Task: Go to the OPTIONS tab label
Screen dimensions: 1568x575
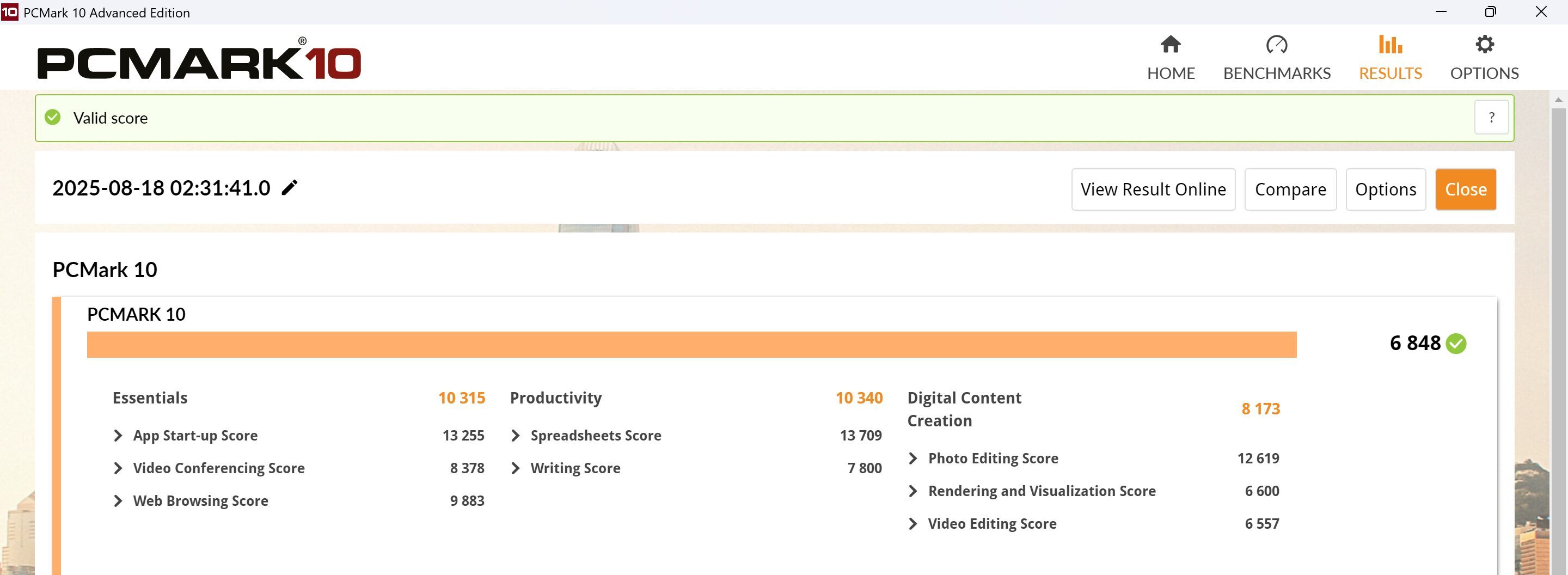Action: click(x=1484, y=74)
